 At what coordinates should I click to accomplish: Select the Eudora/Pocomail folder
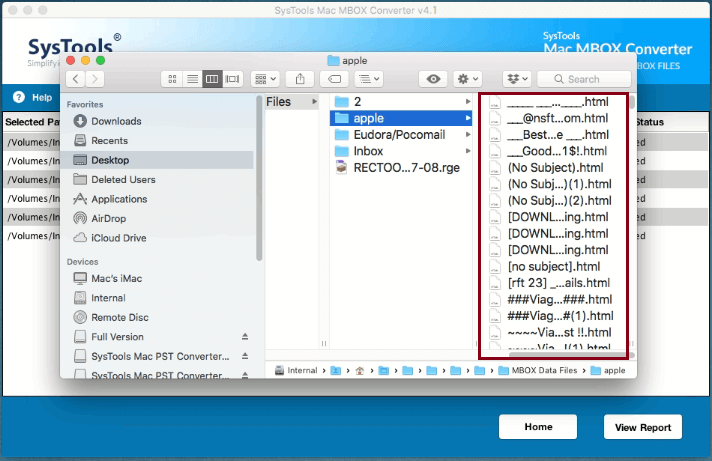400,135
